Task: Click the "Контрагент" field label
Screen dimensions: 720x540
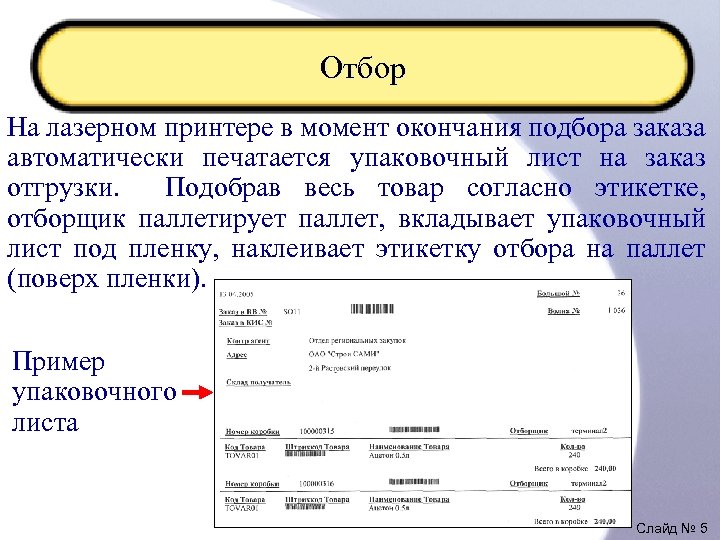Action: (248, 341)
